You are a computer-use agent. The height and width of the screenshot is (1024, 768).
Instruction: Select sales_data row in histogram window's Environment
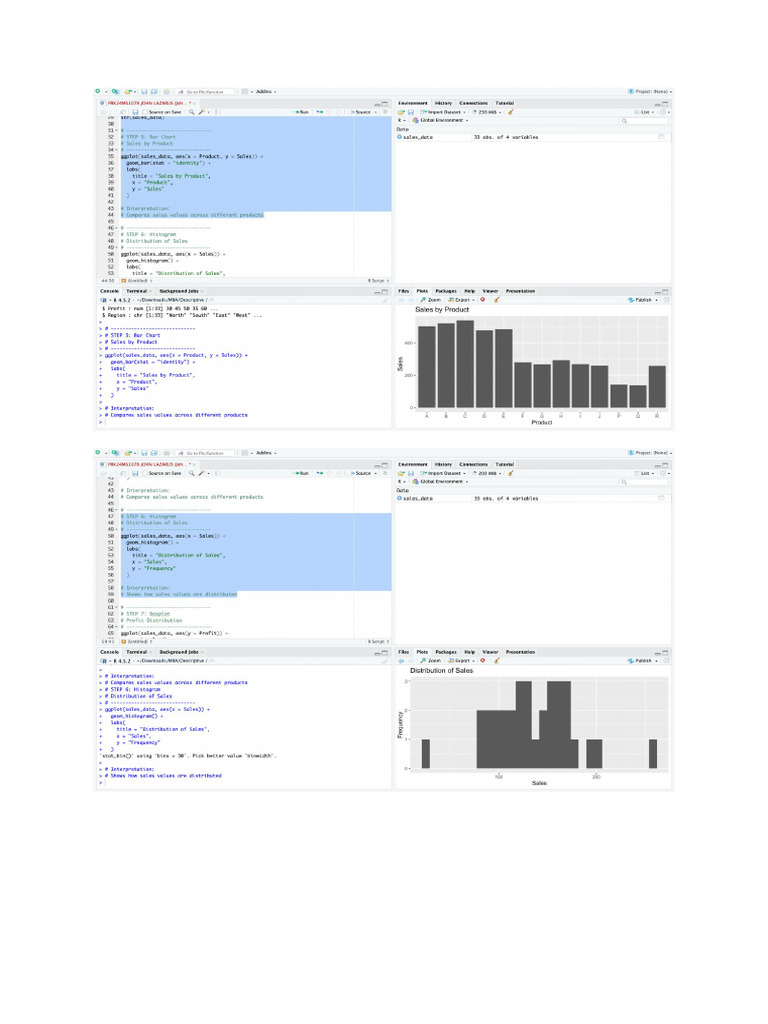[532, 498]
